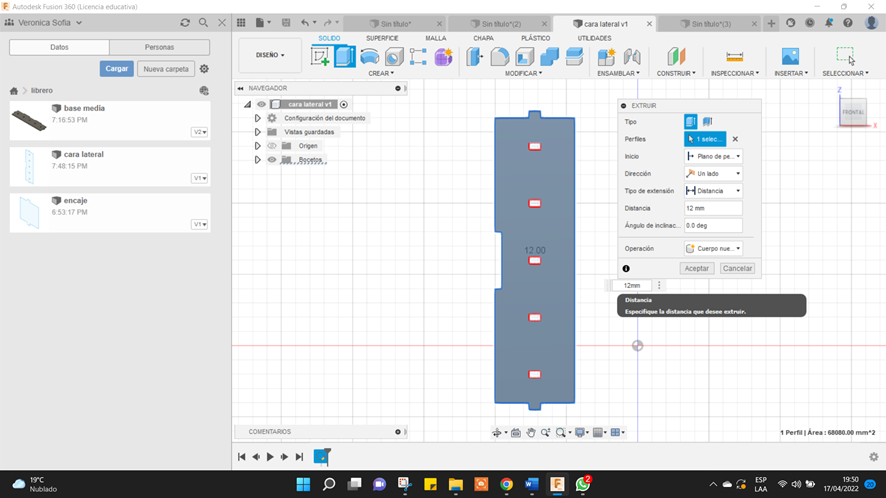Edit the Ángulo de inclinación field
The height and width of the screenshot is (498, 886).
[x=713, y=226]
